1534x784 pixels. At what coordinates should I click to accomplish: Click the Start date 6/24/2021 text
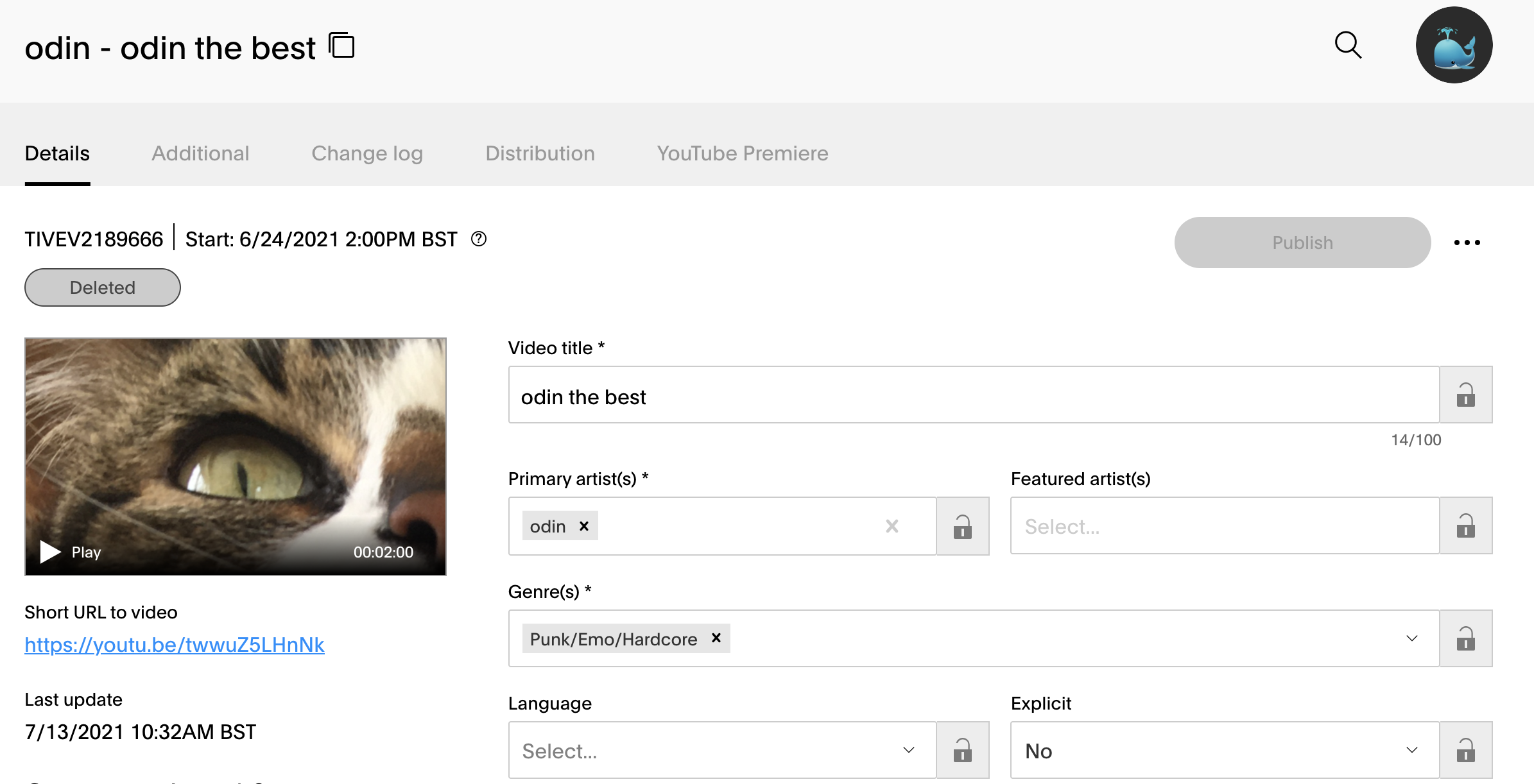[x=322, y=239]
